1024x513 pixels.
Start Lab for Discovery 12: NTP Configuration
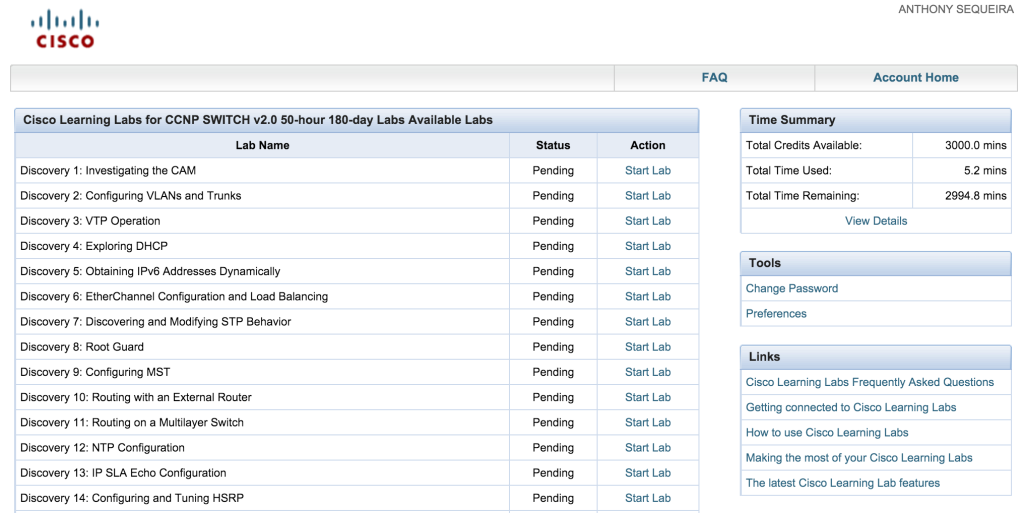click(647, 448)
